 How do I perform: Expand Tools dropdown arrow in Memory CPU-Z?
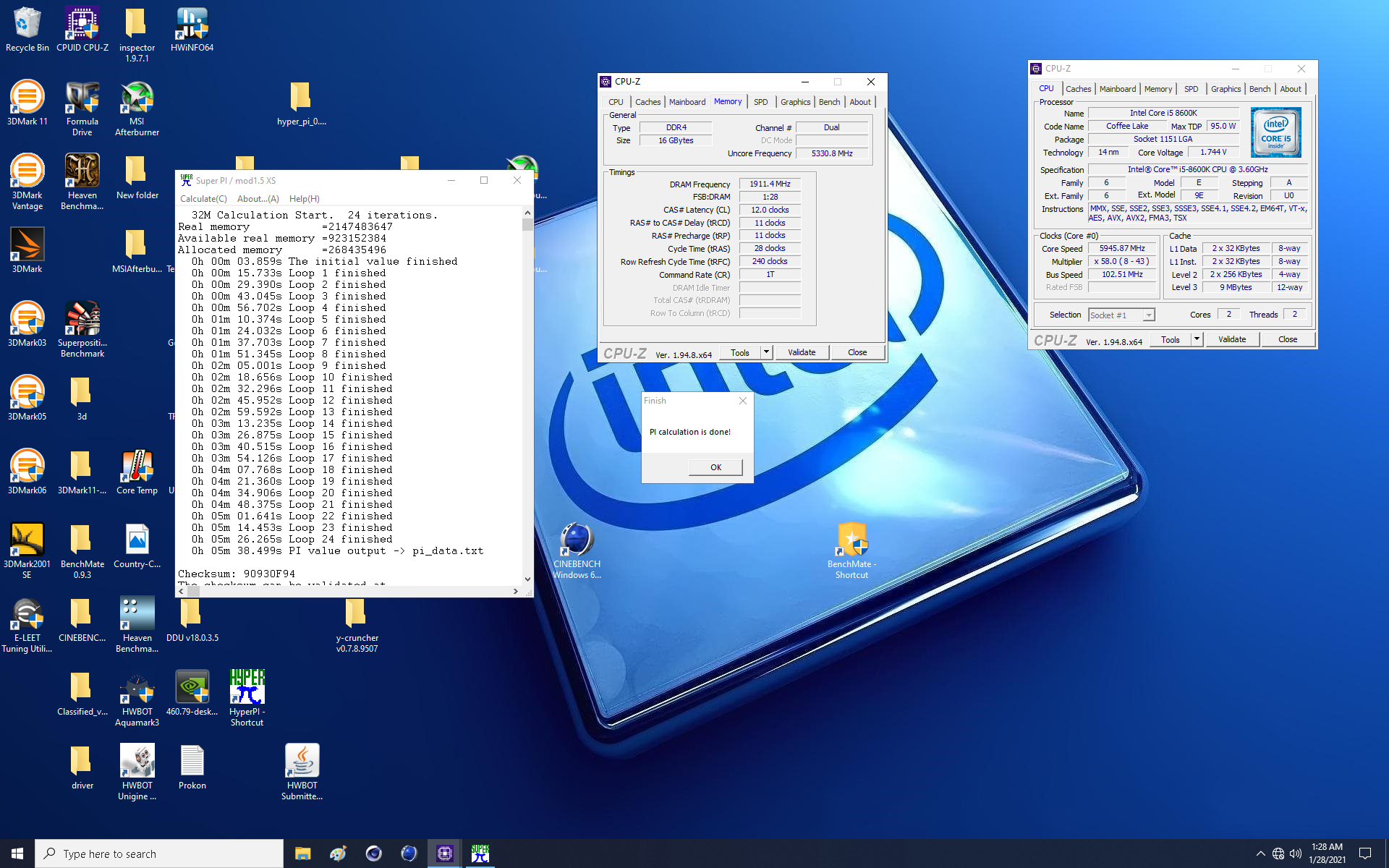click(x=766, y=353)
